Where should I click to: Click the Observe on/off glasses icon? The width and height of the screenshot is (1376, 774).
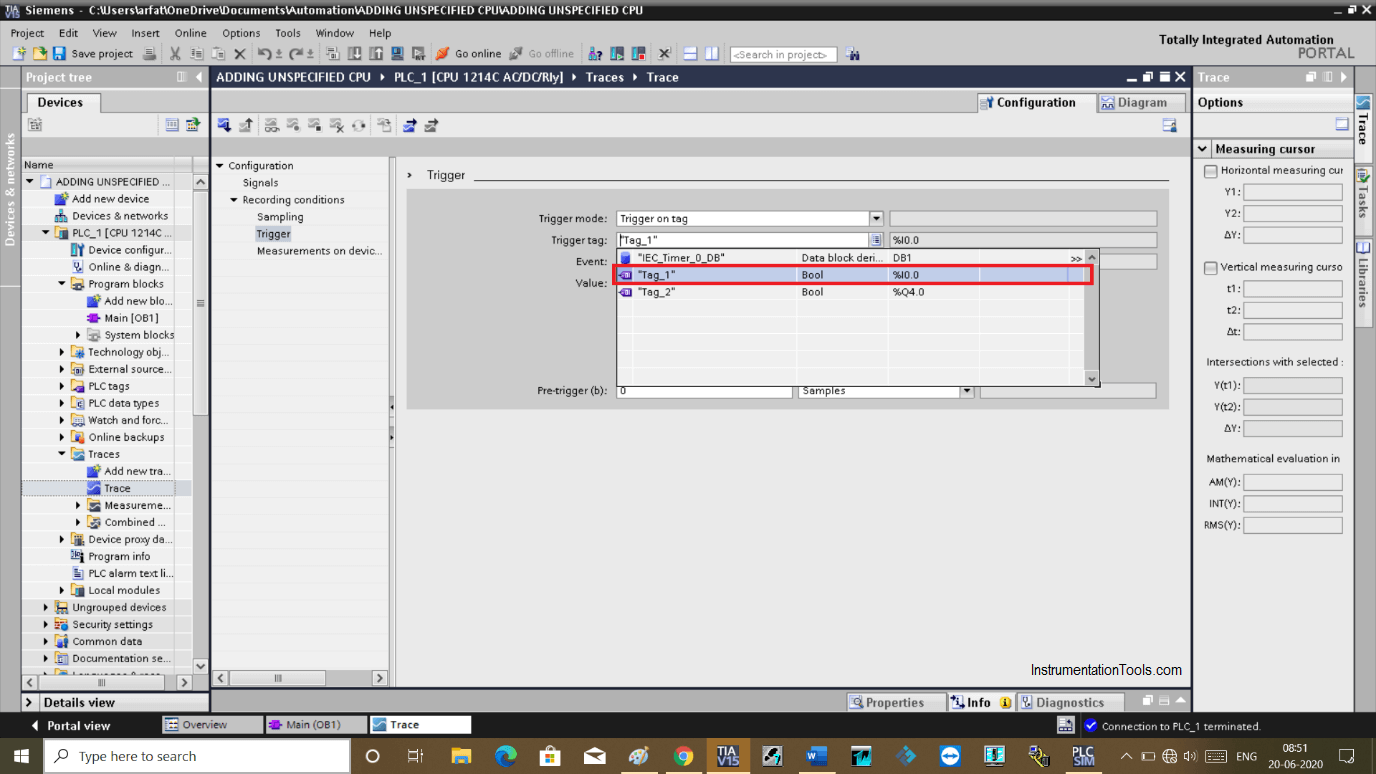(272, 125)
